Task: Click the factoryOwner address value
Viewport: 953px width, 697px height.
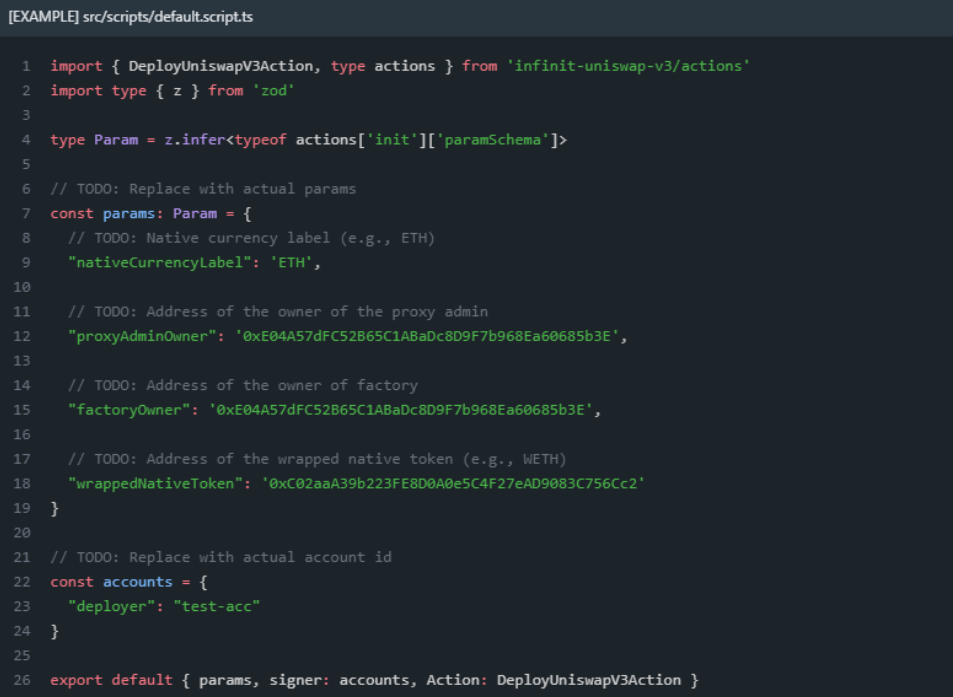Action: tap(401, 410)
